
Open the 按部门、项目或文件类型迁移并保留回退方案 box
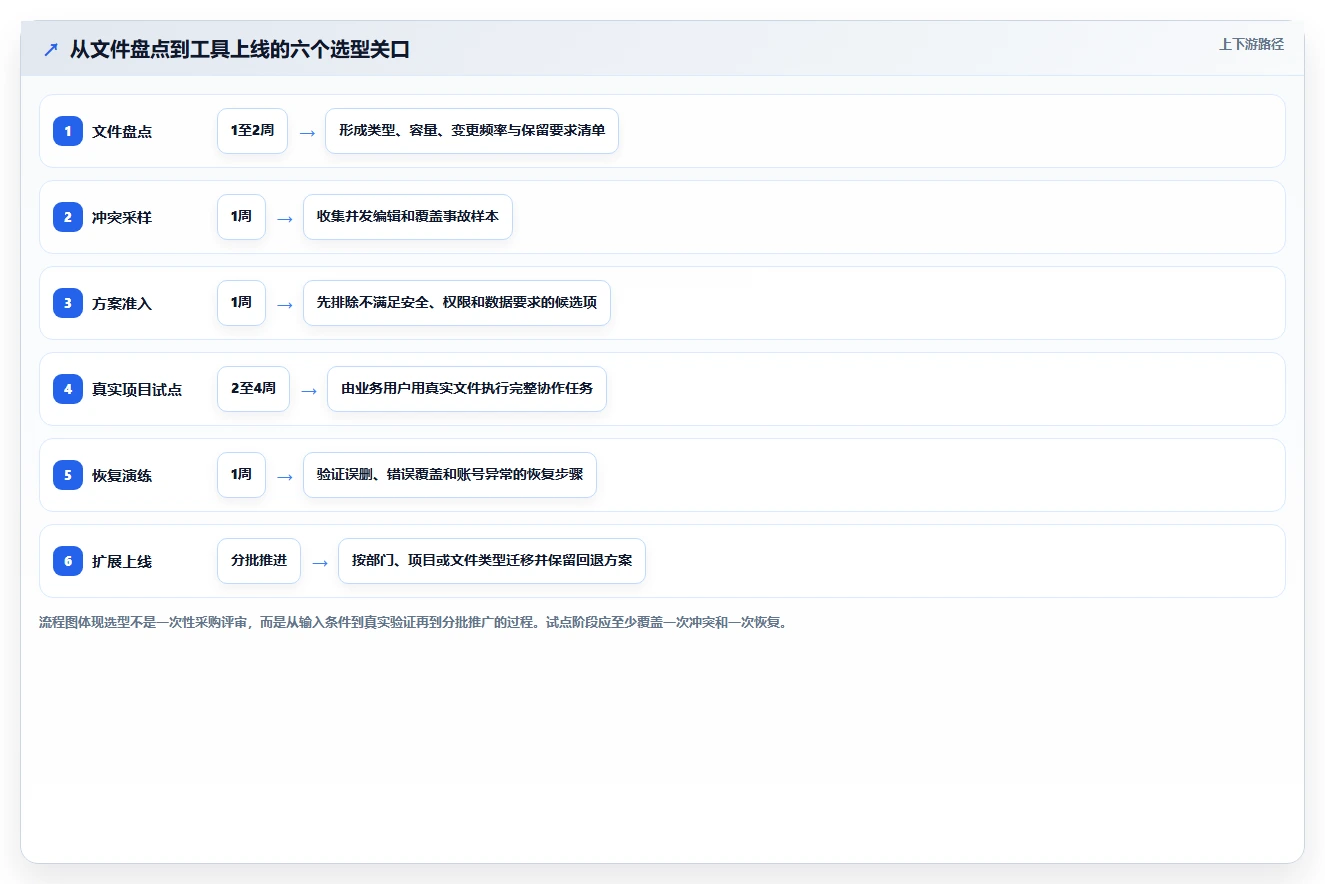pyautogui.click(x=492, y=561)
